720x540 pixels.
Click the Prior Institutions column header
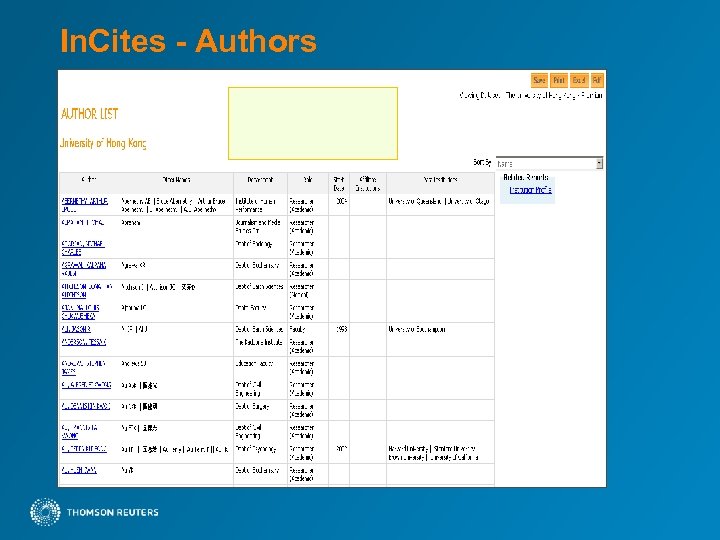440,180
